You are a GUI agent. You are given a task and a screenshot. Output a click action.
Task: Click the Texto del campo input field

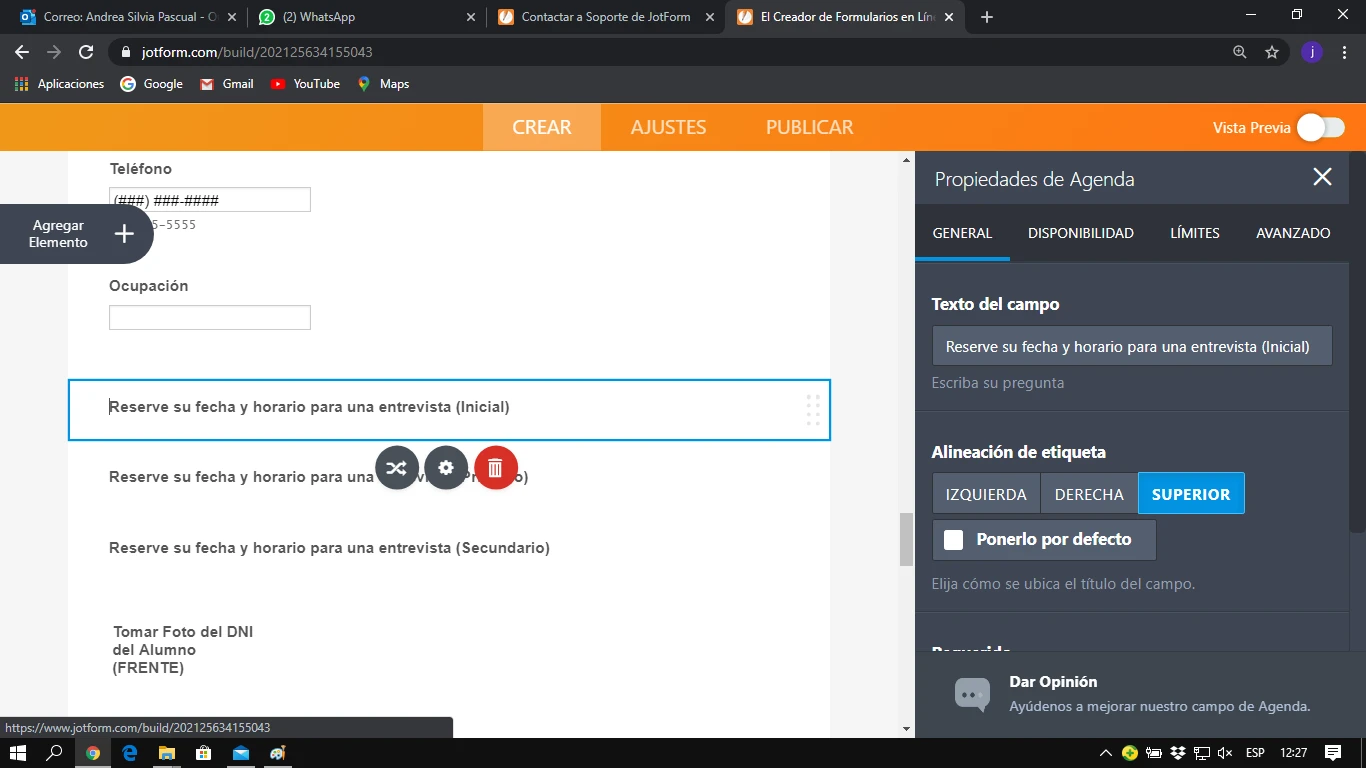click(1131, 345)
